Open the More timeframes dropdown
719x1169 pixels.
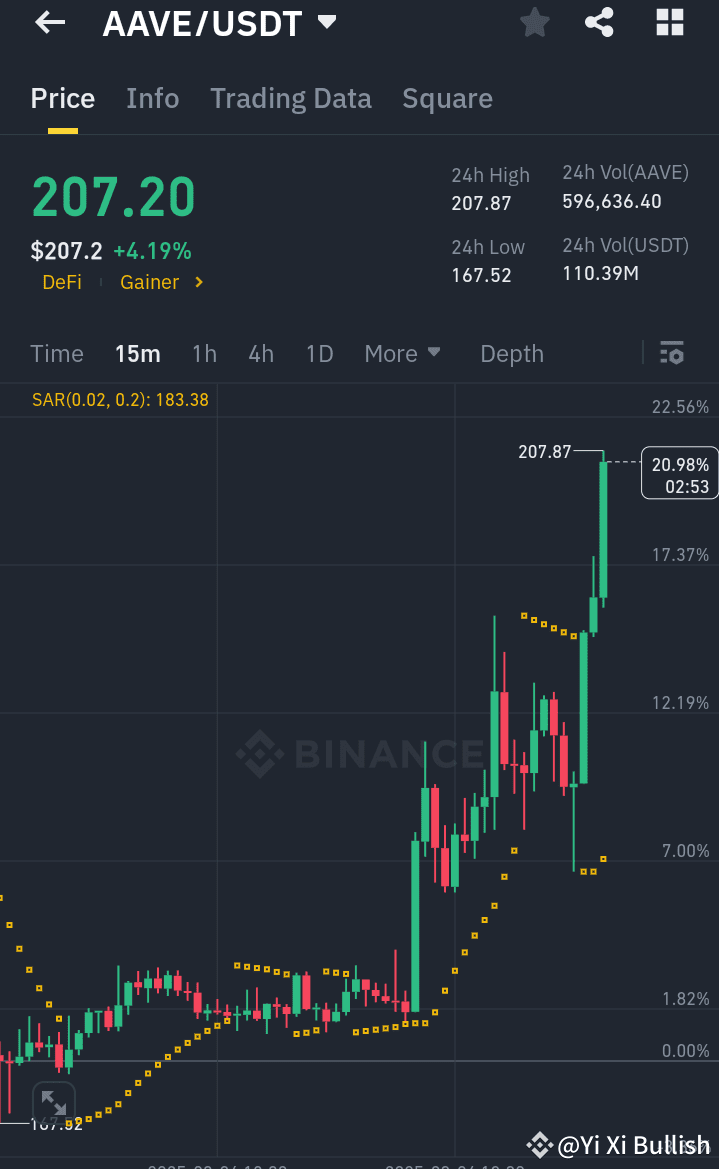(402, 353)
